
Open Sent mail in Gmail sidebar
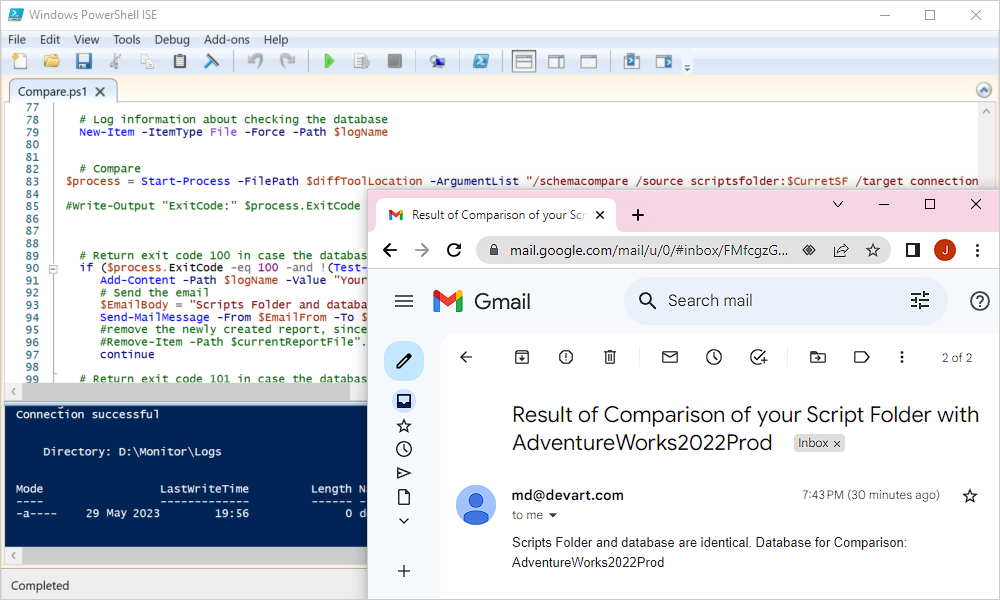[404, 473]
